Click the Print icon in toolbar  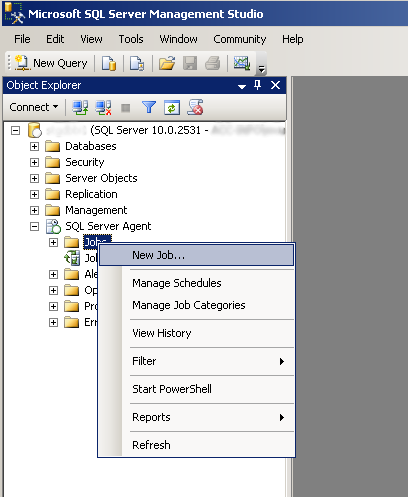point(212,63)
